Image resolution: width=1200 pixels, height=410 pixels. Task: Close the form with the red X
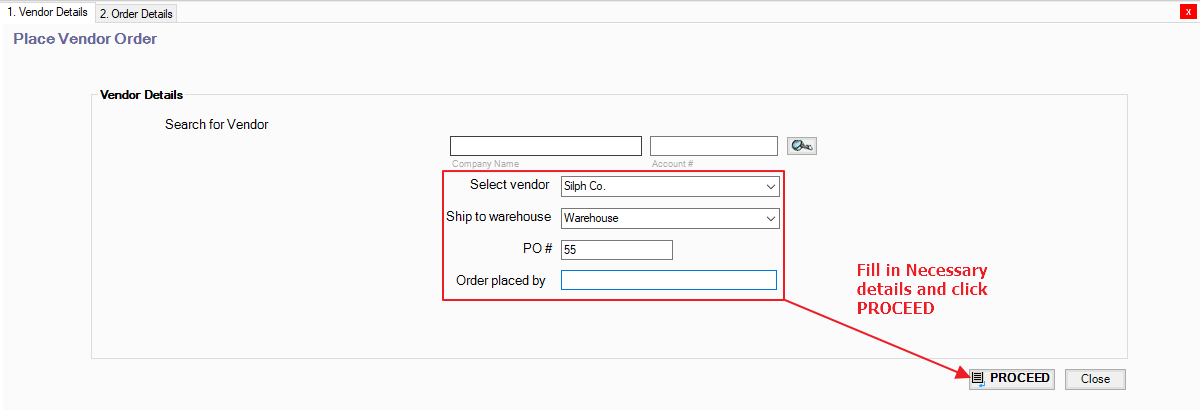point(1188,11)
